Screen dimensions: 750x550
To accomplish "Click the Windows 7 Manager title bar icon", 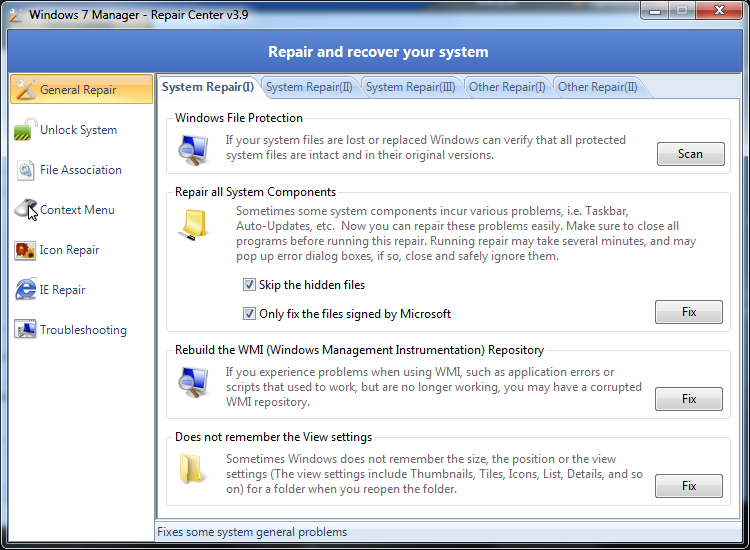I will click(x=15, y=15).
